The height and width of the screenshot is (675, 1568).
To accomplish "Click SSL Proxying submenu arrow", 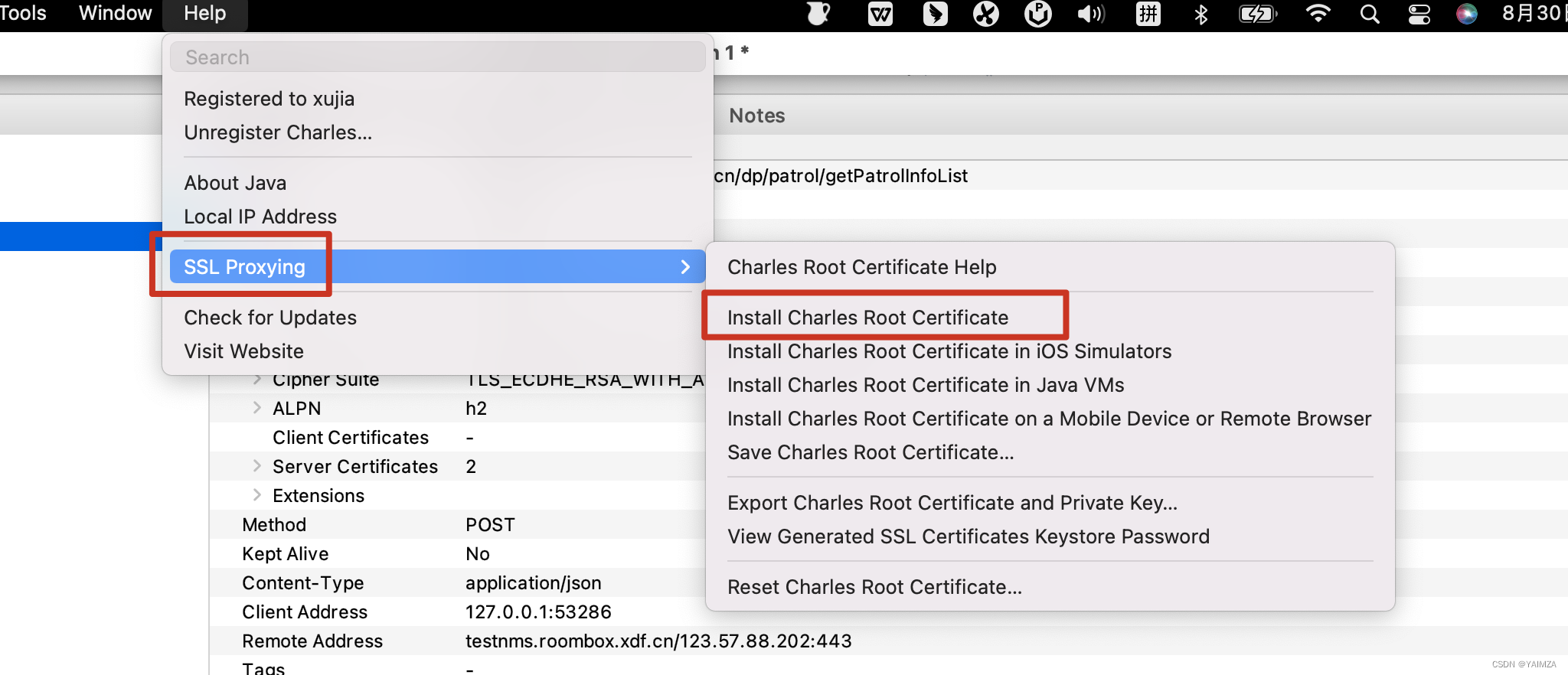I will [x=685, y=267].
